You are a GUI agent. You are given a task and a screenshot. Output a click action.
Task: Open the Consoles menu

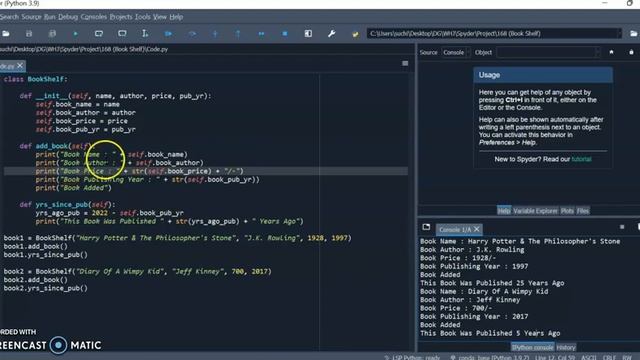point(93,17)
